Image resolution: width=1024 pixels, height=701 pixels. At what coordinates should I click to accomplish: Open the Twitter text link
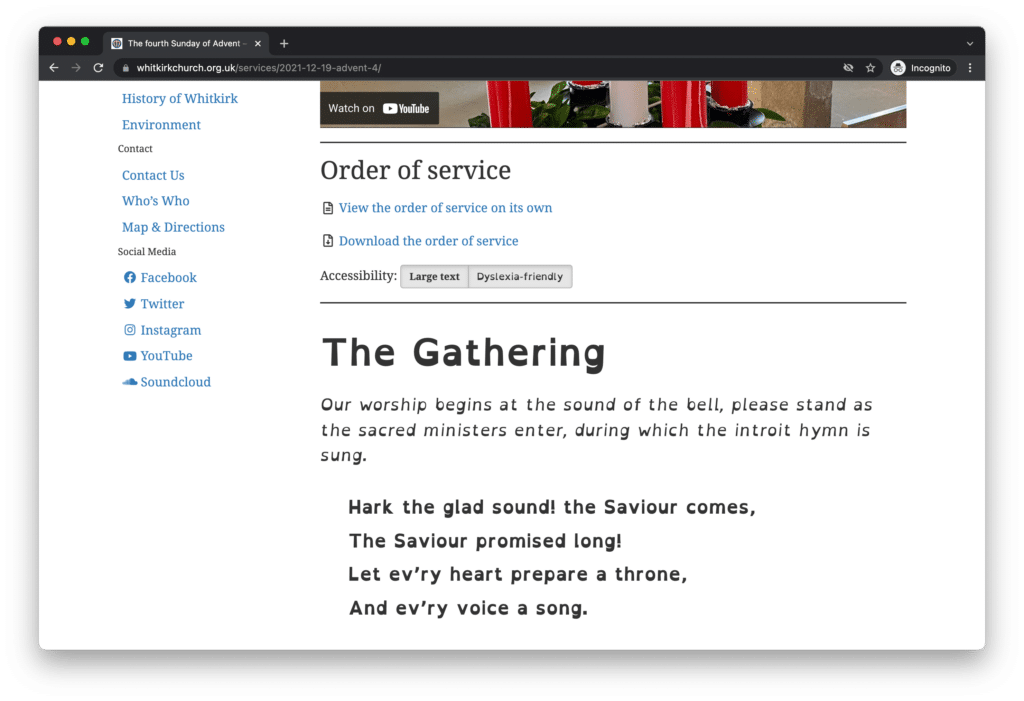(163, 304)
